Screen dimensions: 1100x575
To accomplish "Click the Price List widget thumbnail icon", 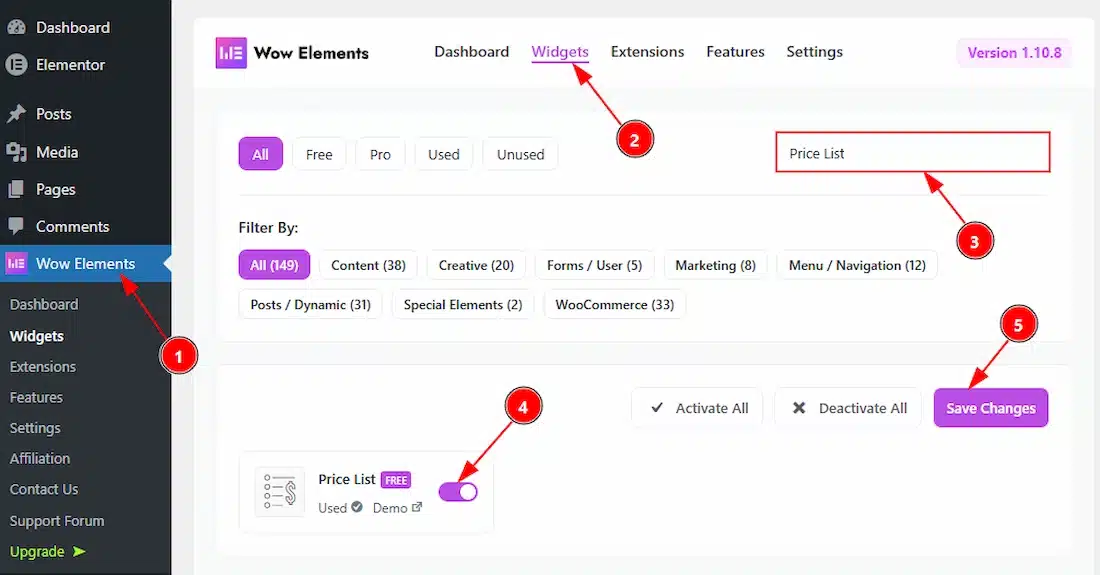I will click(x=279, y=492).
